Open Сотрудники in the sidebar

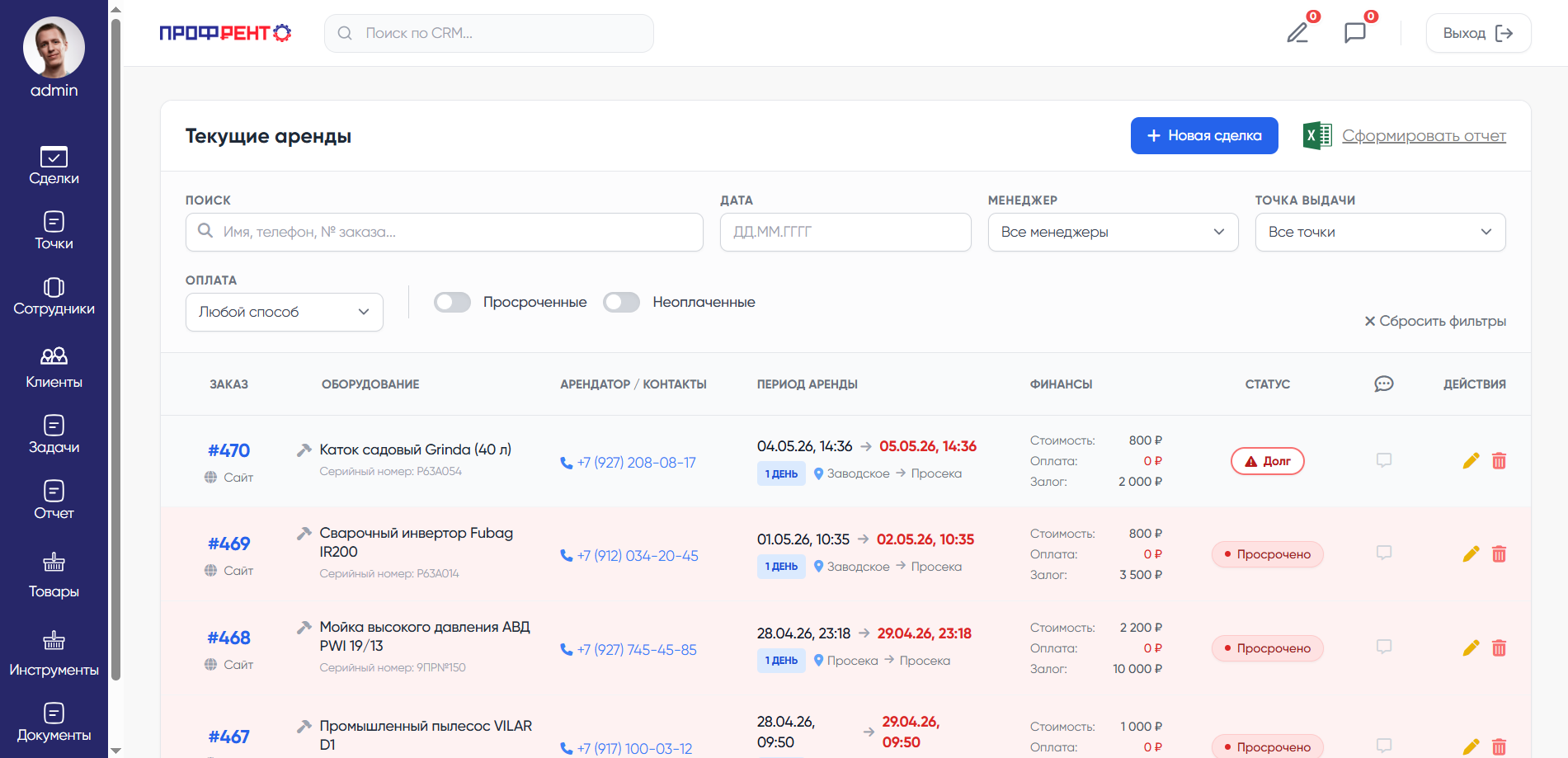[x=54, y=297]
